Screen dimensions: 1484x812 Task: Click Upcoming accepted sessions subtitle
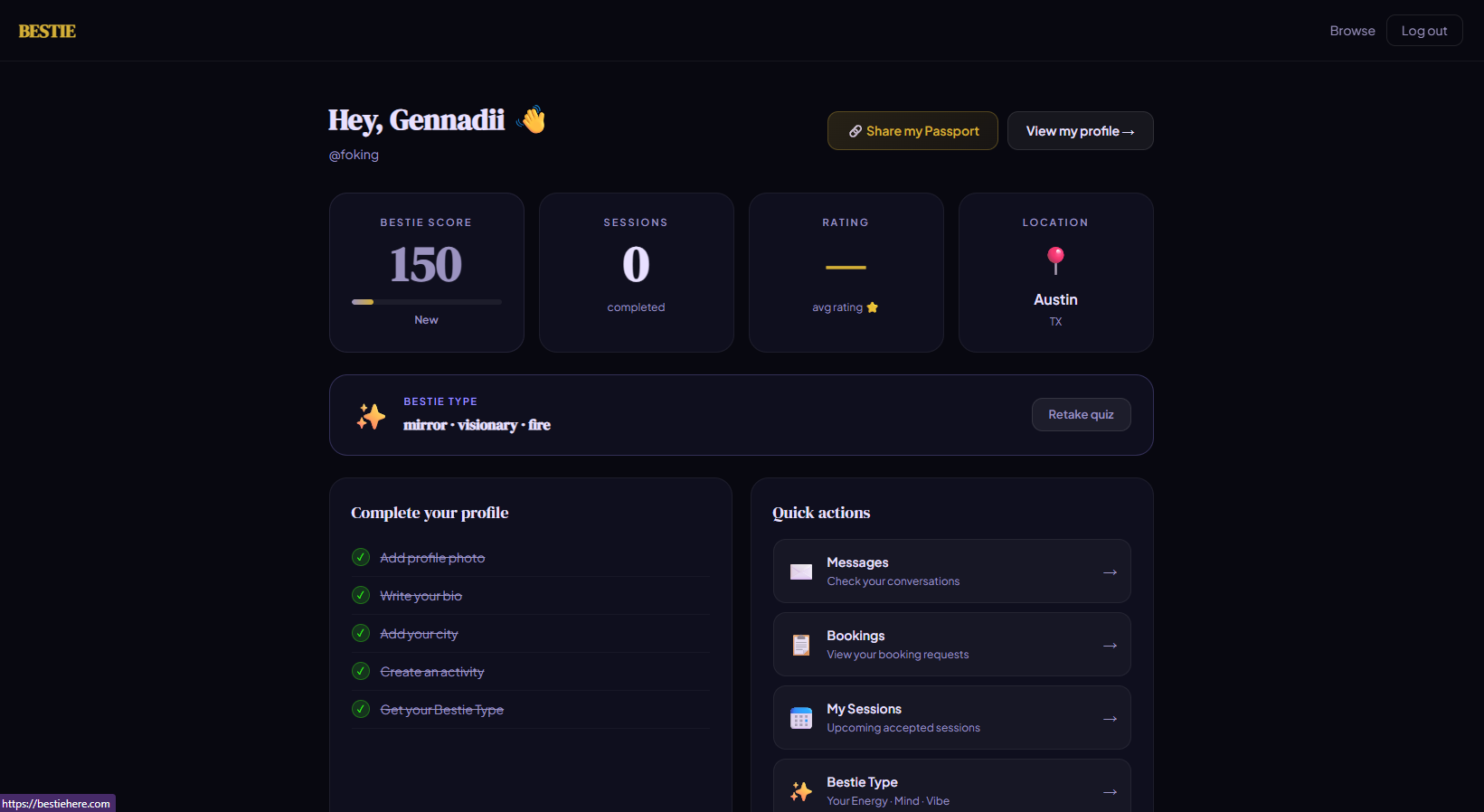point(903,728)
